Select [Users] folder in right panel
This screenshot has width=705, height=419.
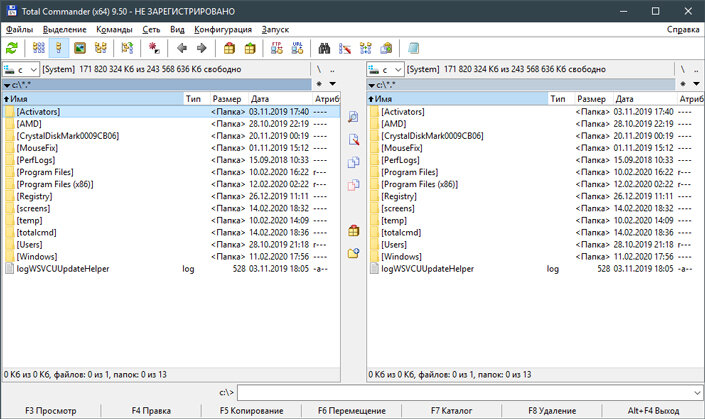[x=535, y=245]
